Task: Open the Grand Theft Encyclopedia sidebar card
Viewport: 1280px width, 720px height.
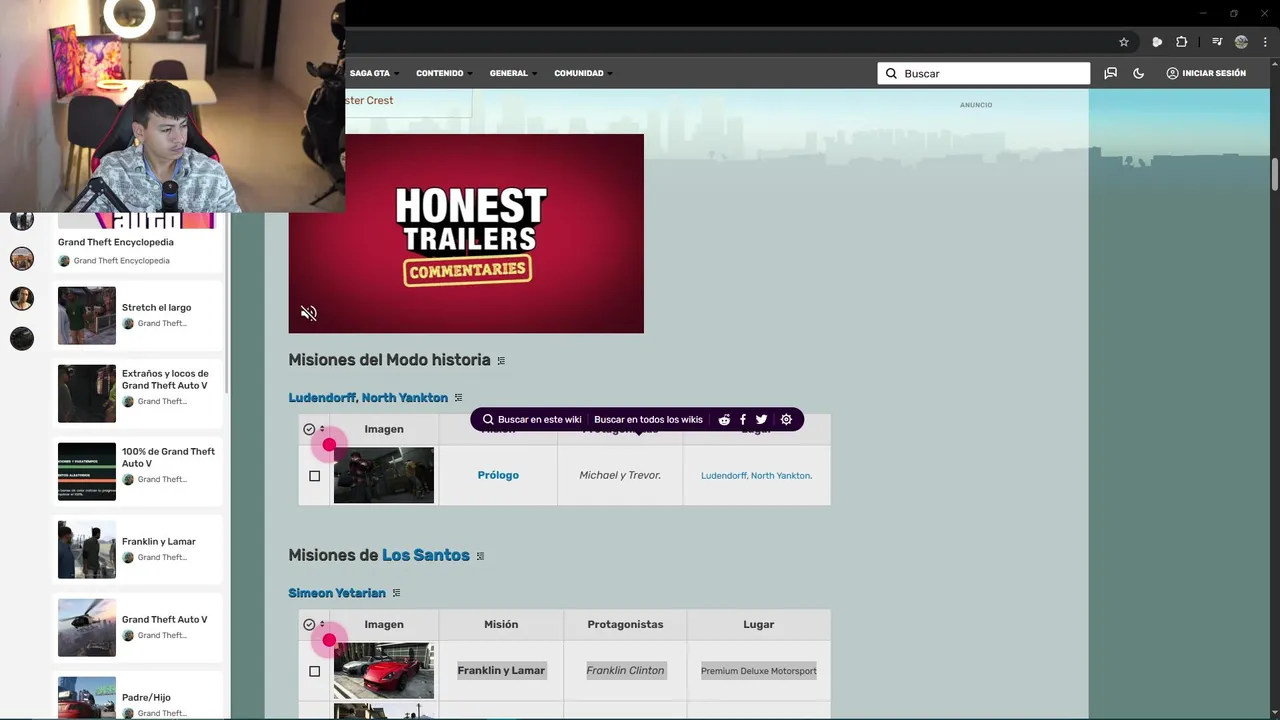Action: pos(138,243)
